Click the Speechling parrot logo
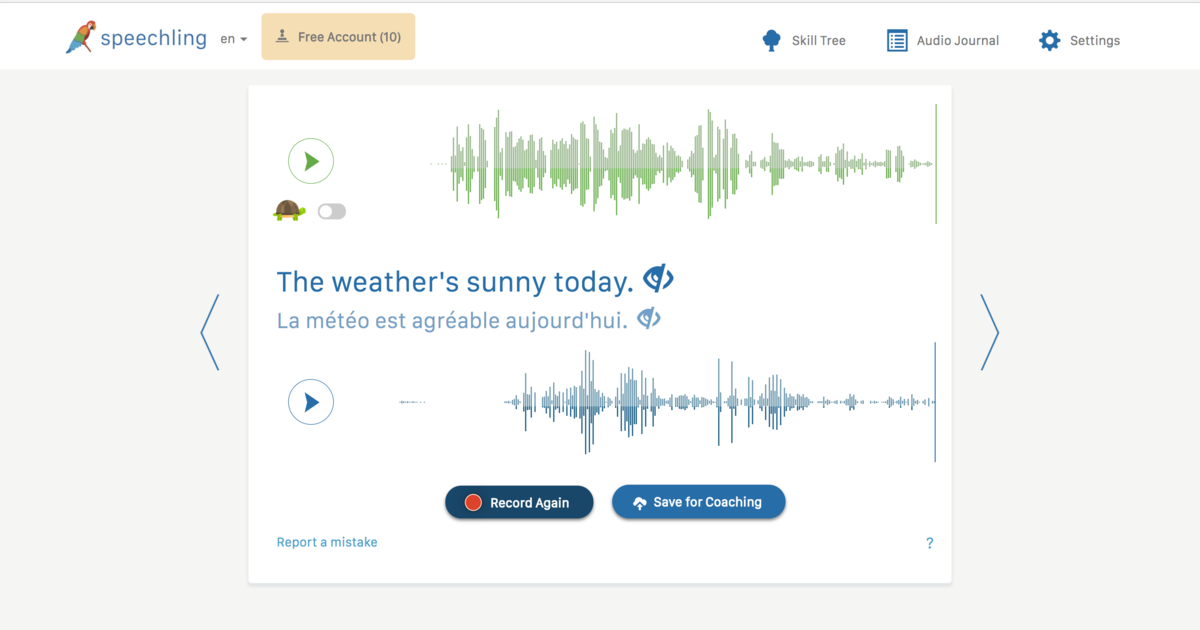Viewport: 1200px width, 630px height. 80,38
